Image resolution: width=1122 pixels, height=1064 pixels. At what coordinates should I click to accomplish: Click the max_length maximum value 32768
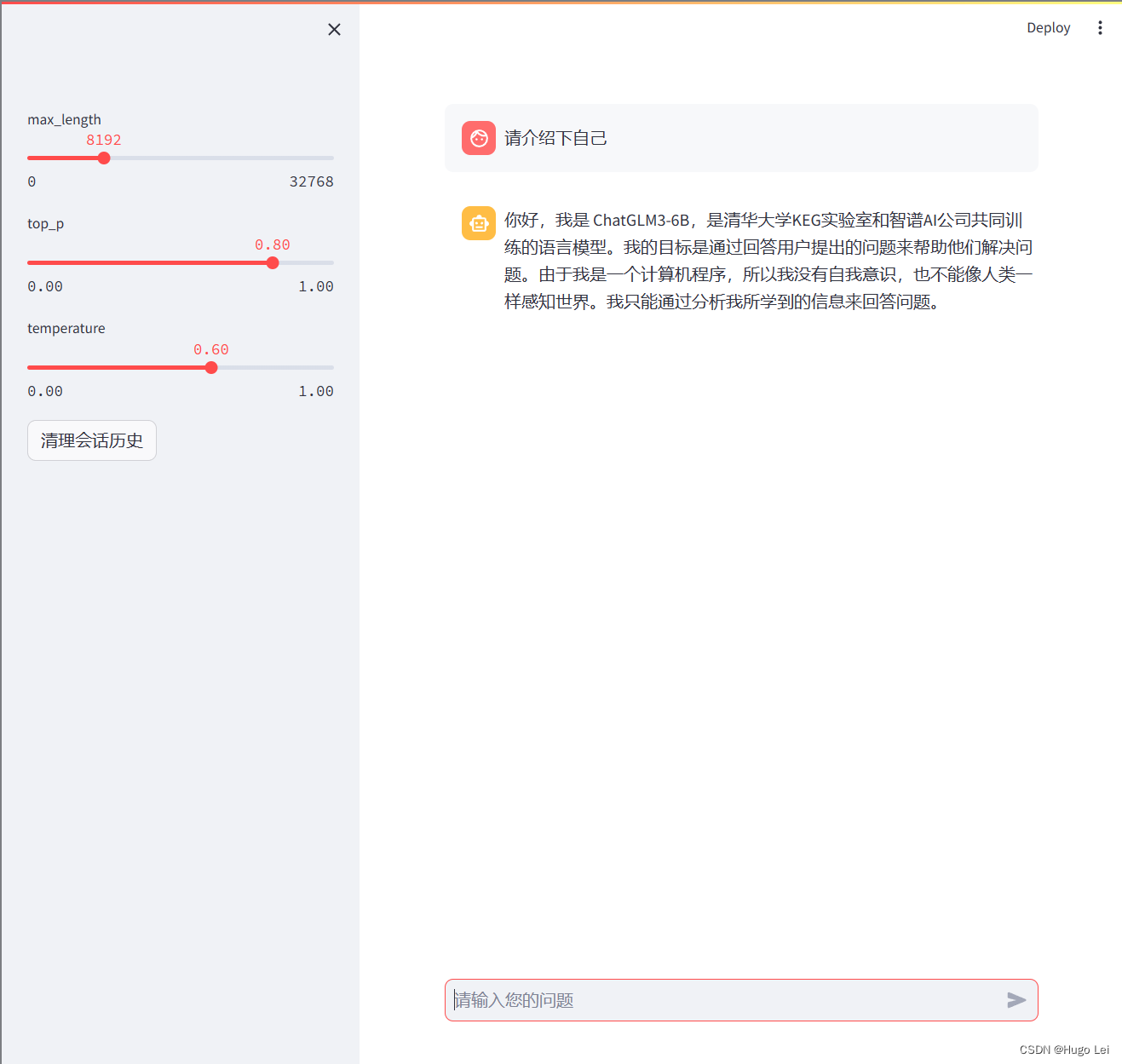312,181
